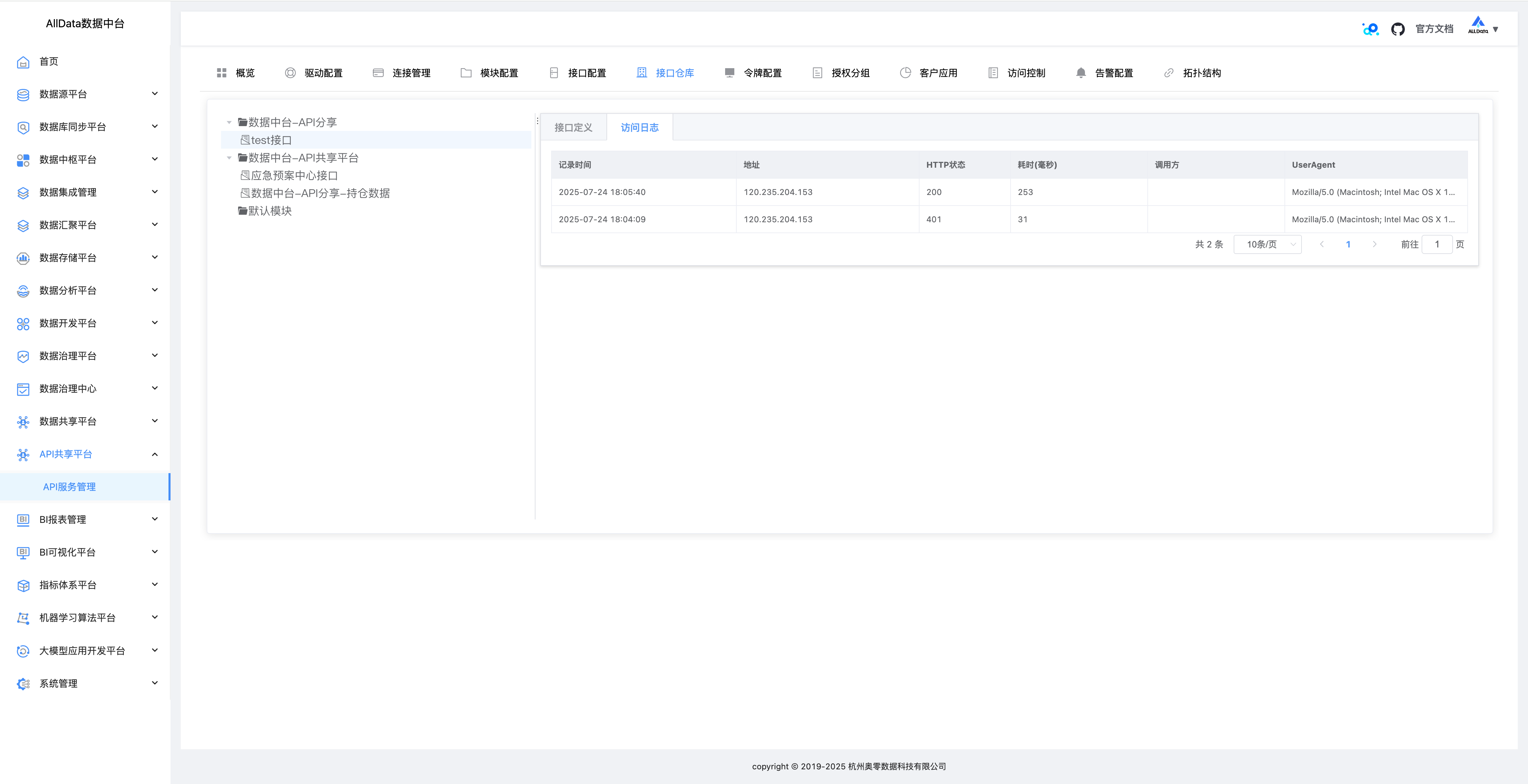Expand 数据源平台 menu chevron

pyautogui.click(x=155, y=94)
